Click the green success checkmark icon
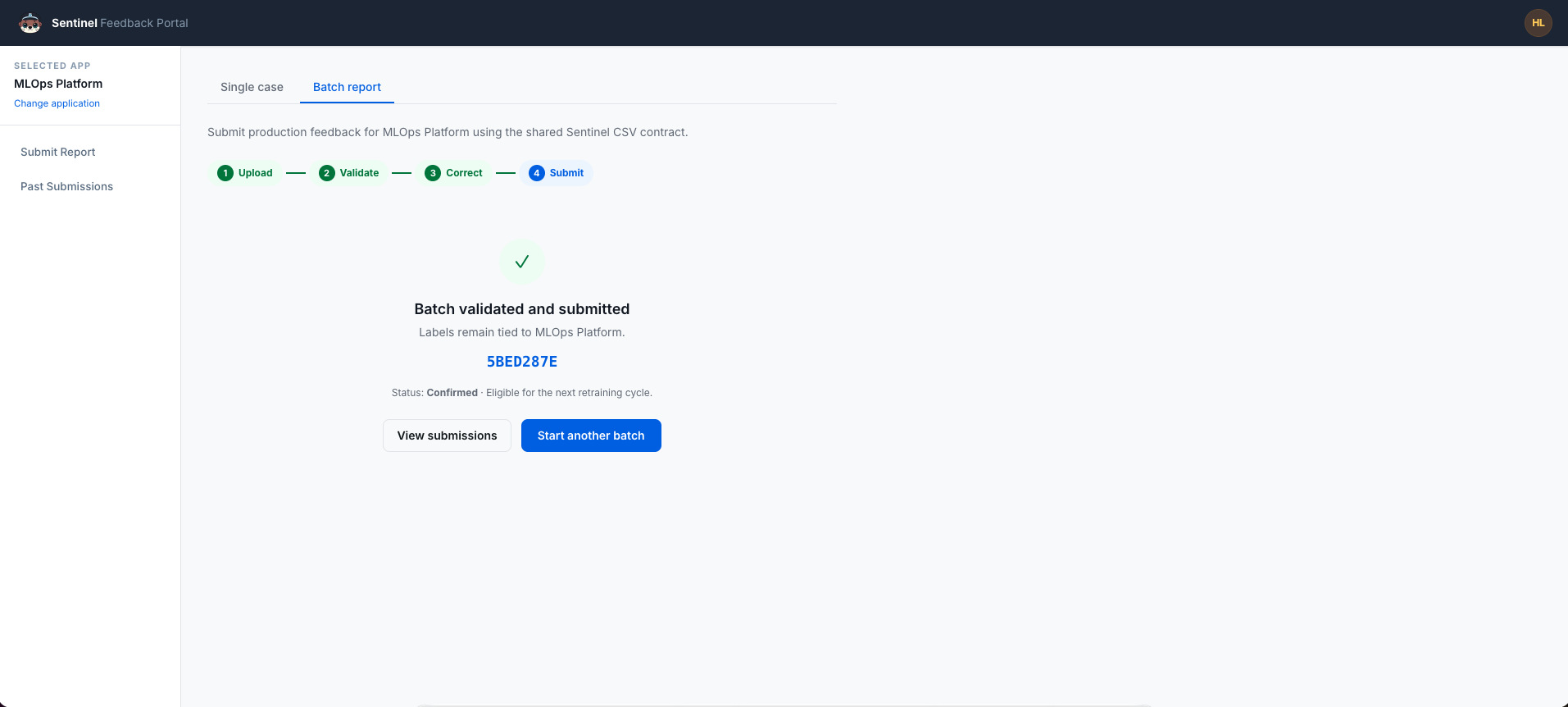This screenshot has height=707, width=1568. pyautogui.click(x=522, y=262)
